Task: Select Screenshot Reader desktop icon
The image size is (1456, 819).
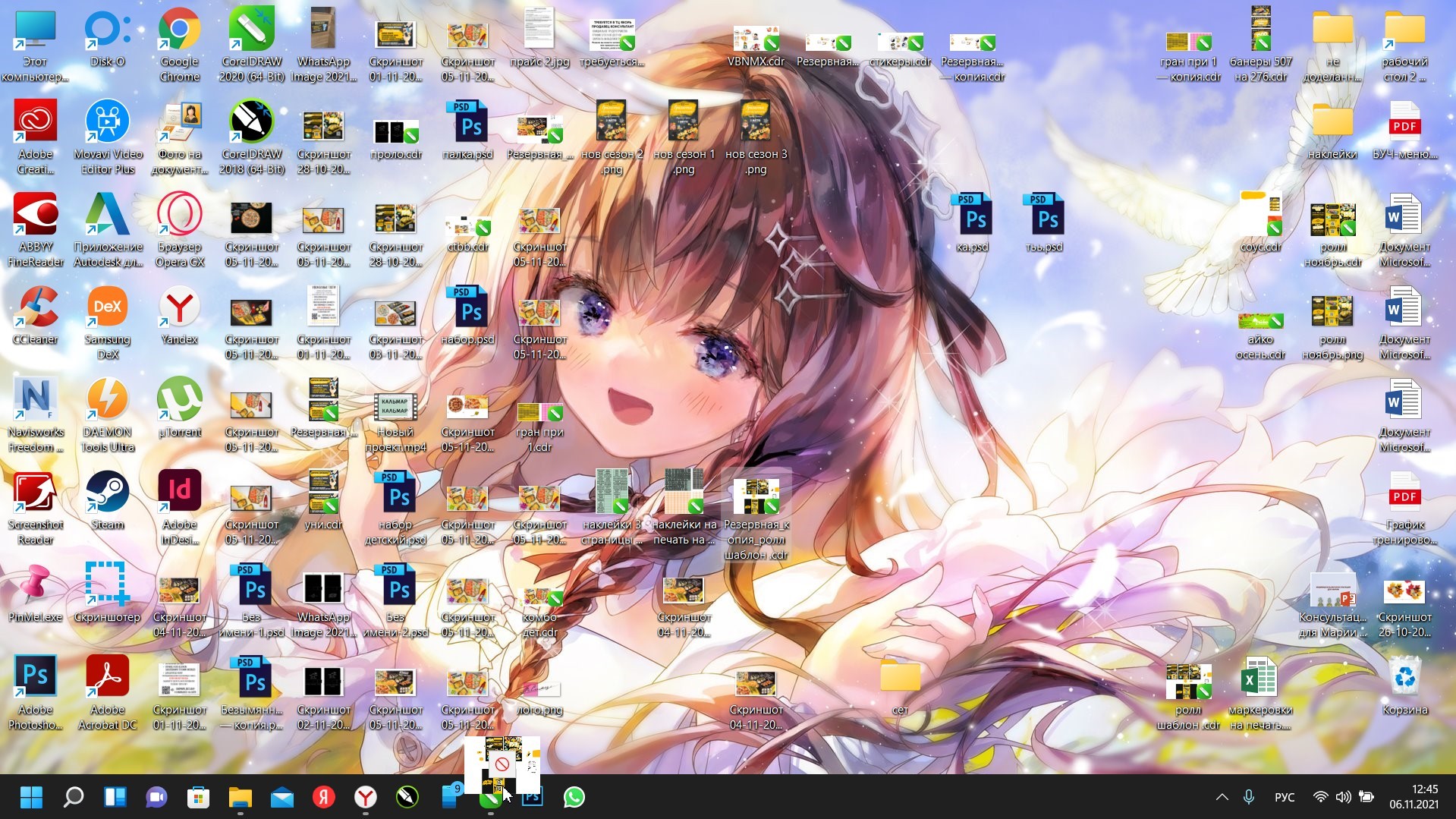Action: [x=36, y=509]
